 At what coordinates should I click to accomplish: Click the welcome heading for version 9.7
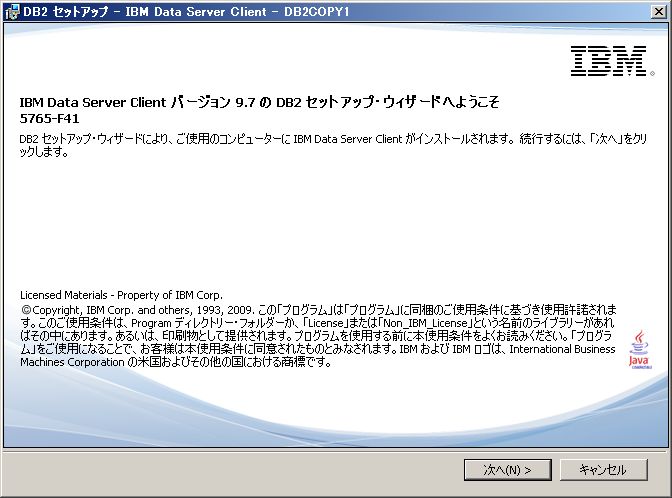click(259, 102)
